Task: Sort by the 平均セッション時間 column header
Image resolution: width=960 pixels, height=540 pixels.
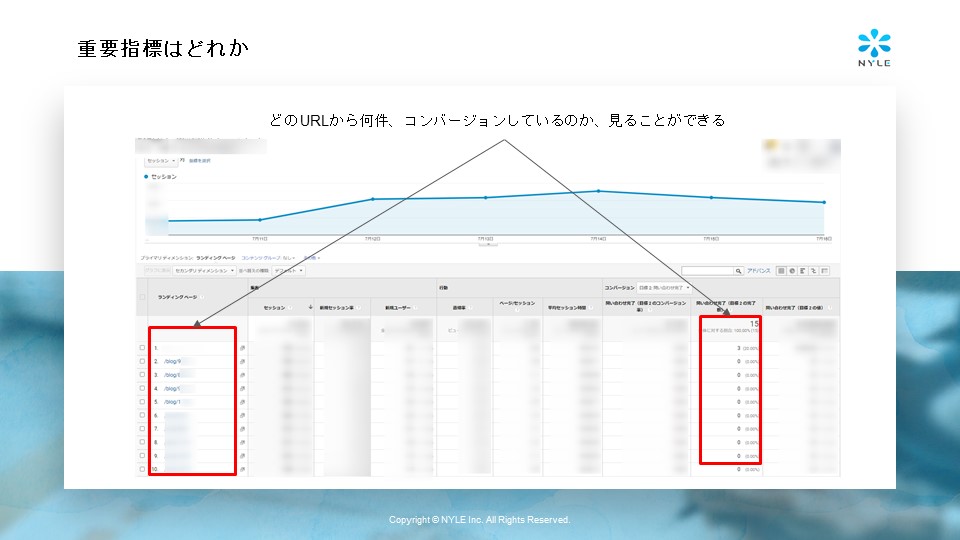Action: click(567, 307)
